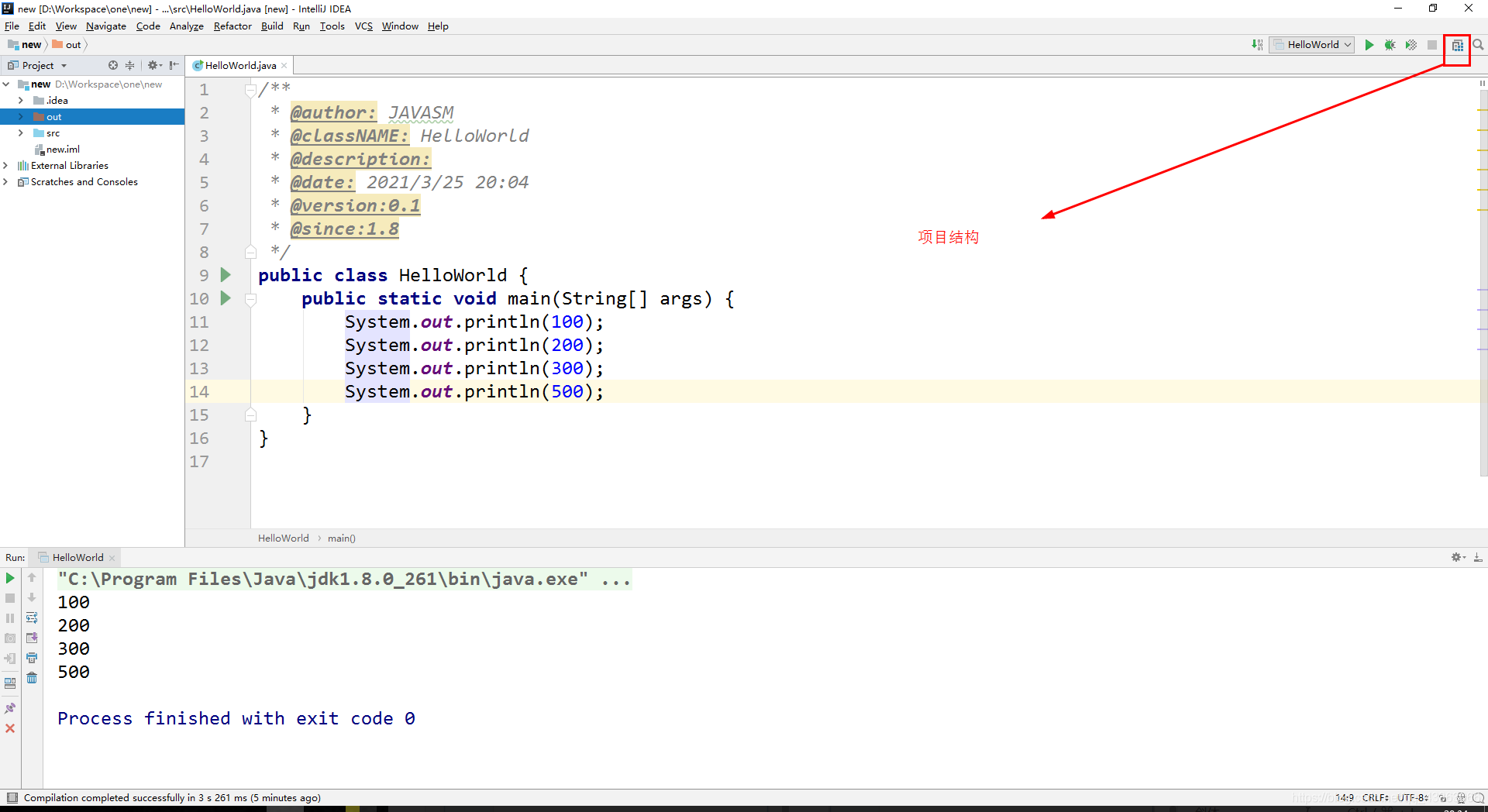Image resolution: width=1488 pixels, height=812 pixels.
Task: Expand the .idea folder
Action: (x=21, y=100)
